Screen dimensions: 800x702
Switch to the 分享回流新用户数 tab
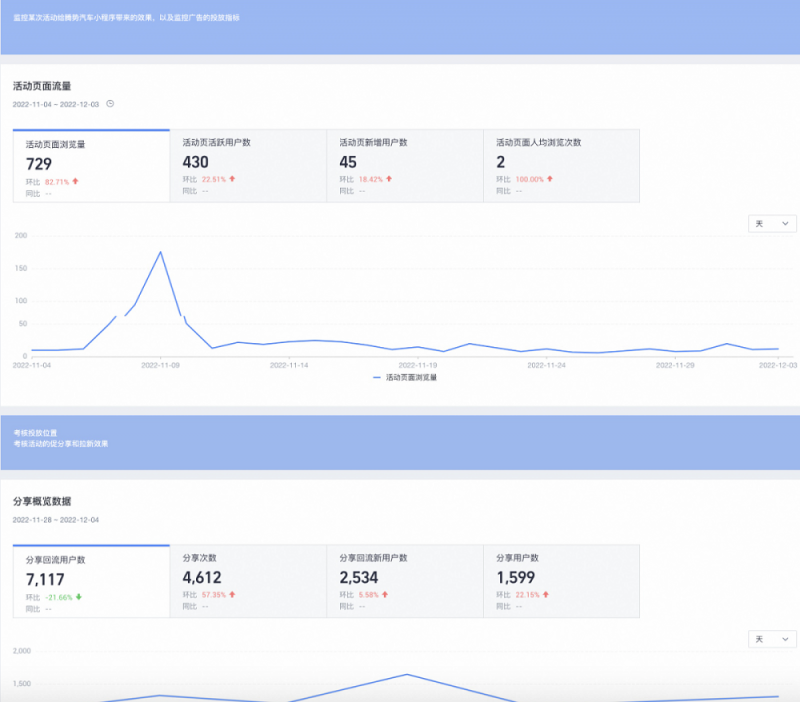pyautogui.click(x=404, y=581)
